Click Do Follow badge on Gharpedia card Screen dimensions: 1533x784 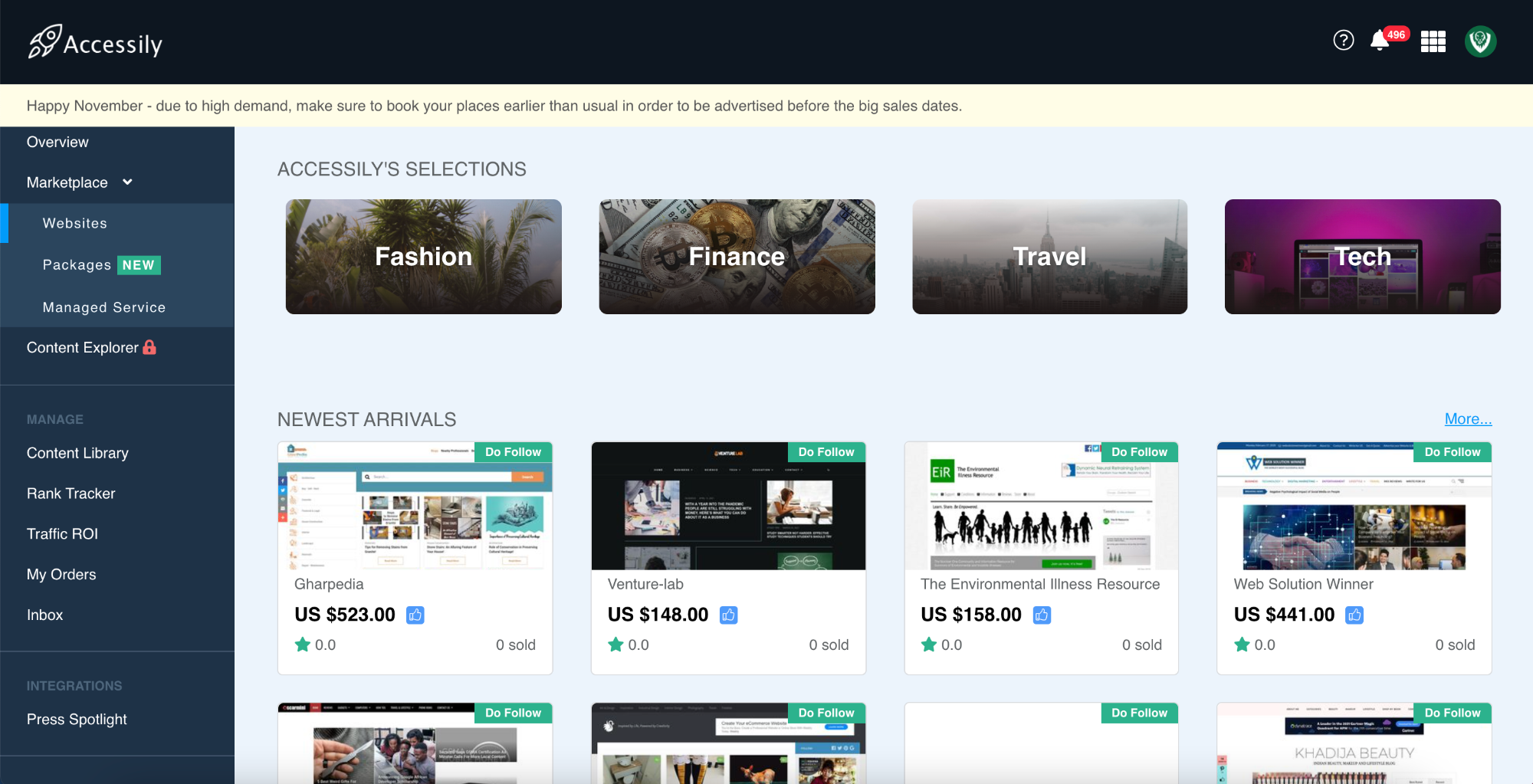click(x=513, y=452)
